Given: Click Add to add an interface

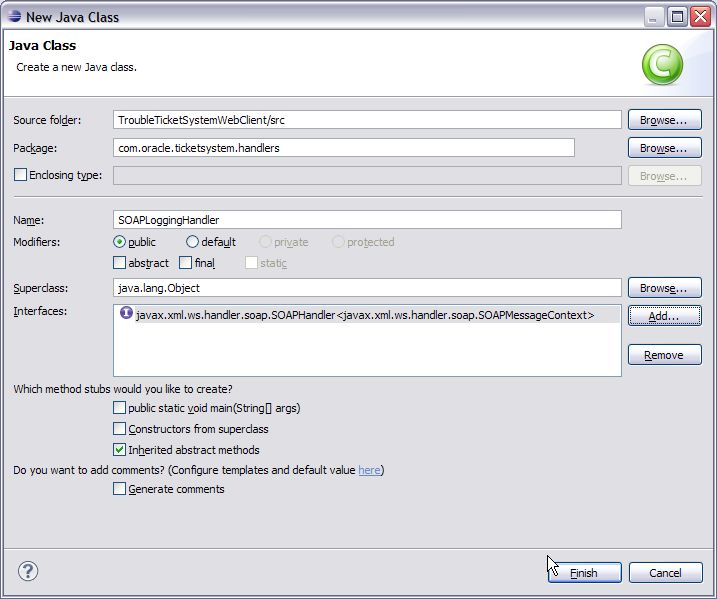Looking at the screenshot, I should pyautogui.click(x=664, y=316).
